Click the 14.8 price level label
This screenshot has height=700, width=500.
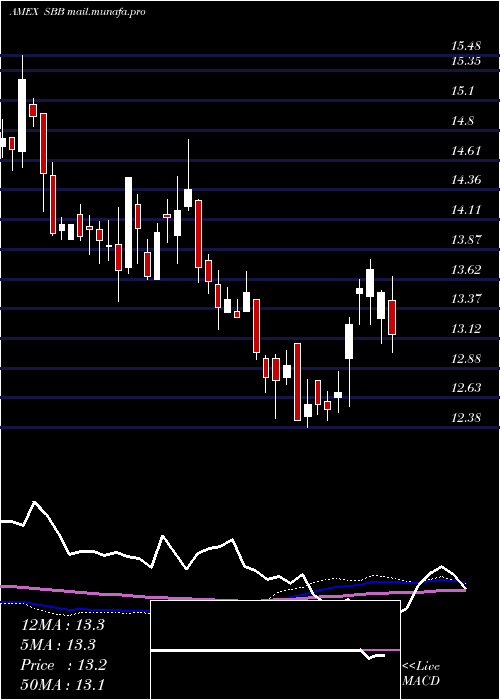pyautogui.click(x=462, y=121)
